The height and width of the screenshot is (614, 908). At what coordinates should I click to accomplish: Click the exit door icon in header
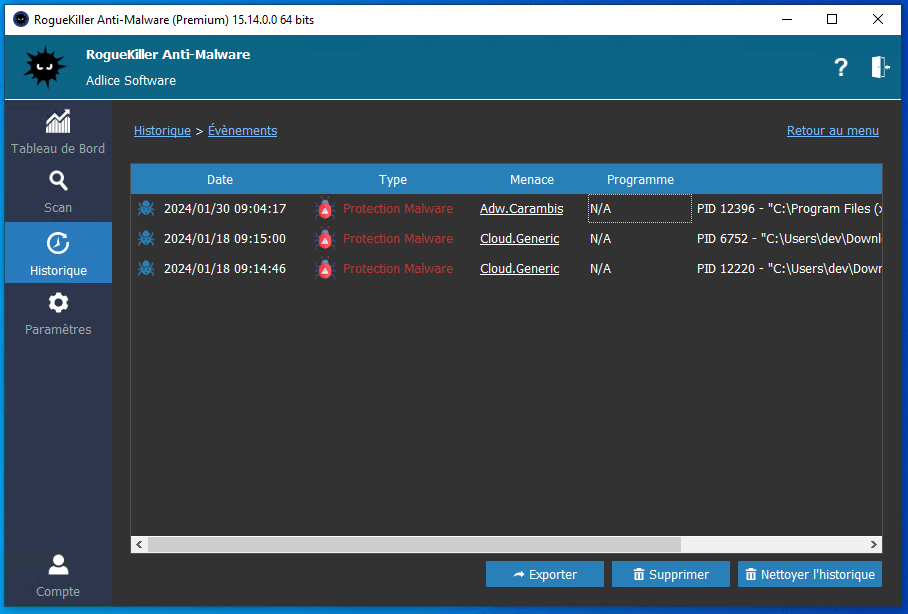coord(879,67)
